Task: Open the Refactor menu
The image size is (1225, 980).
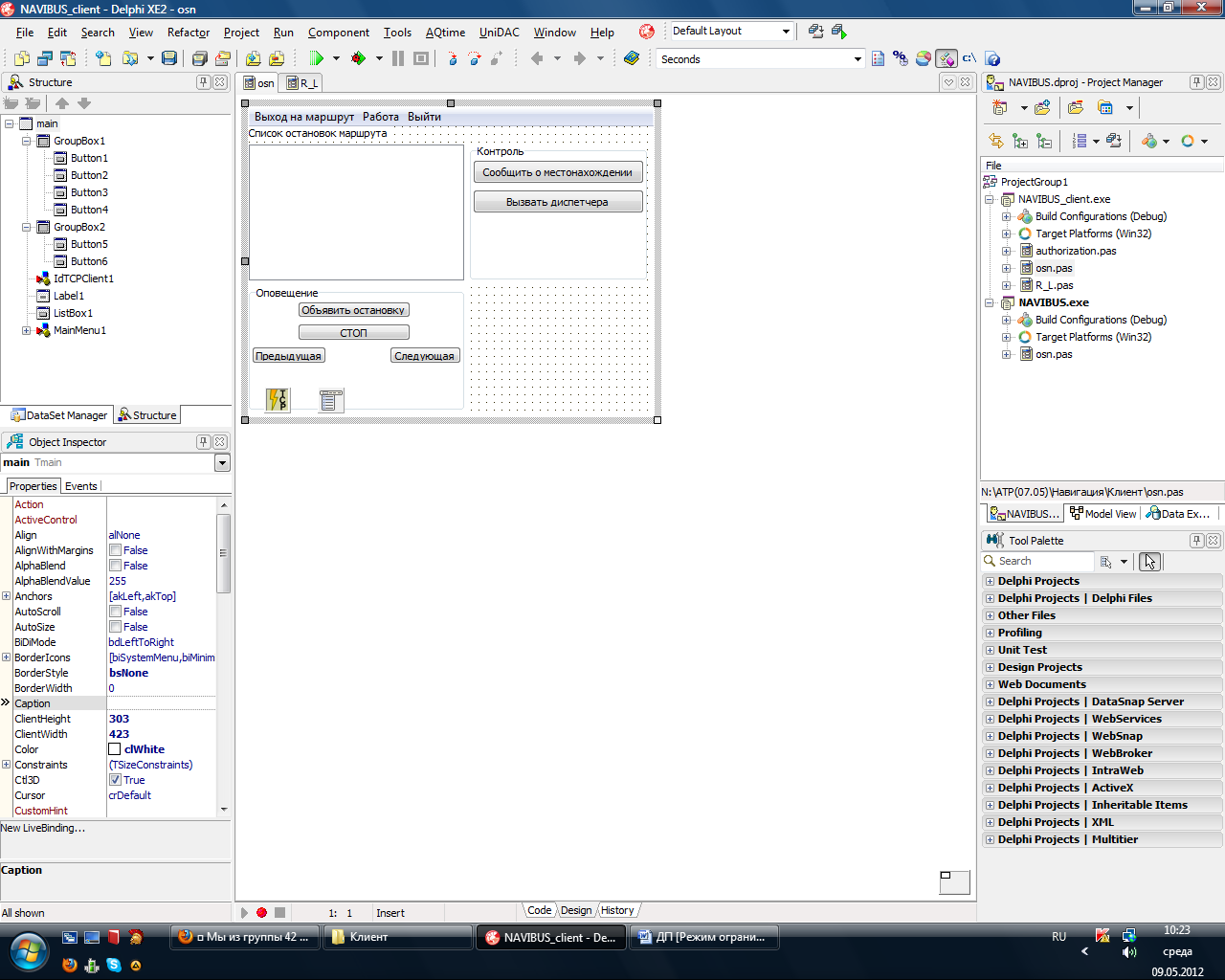Action: click(188, 33)
